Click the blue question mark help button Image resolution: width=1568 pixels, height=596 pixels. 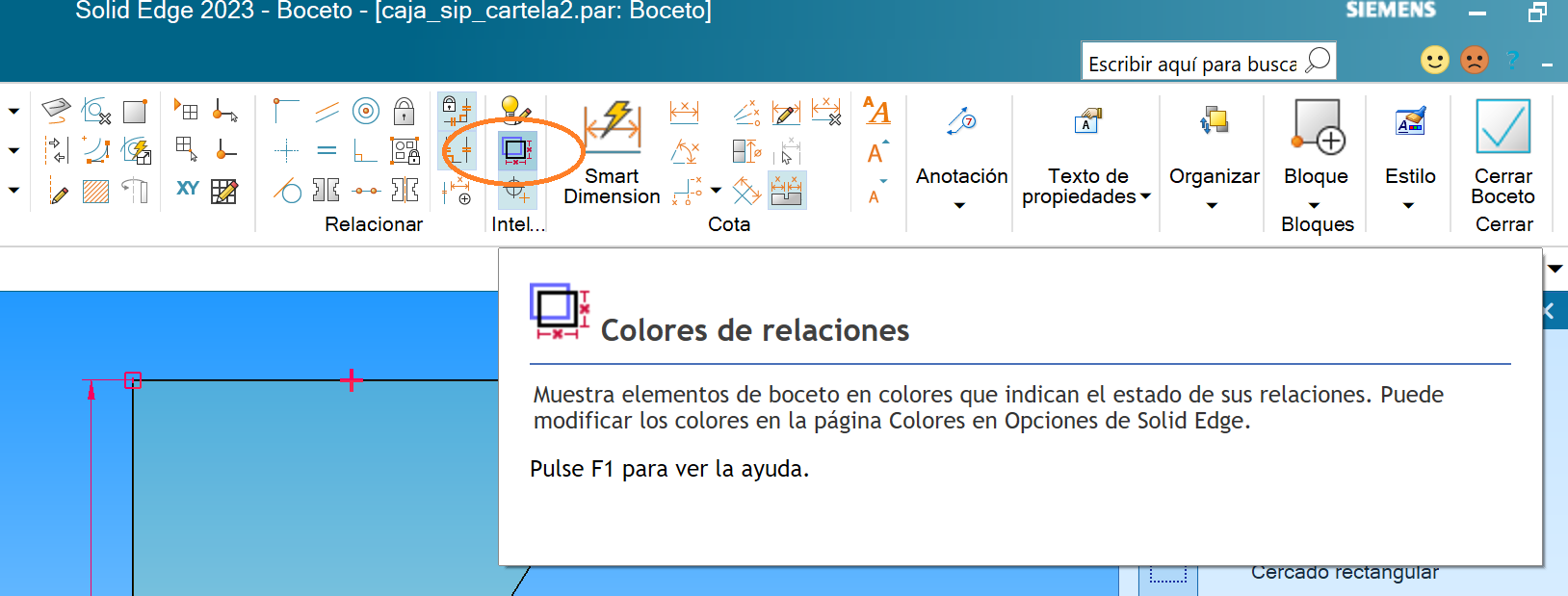pos(1512,61)
